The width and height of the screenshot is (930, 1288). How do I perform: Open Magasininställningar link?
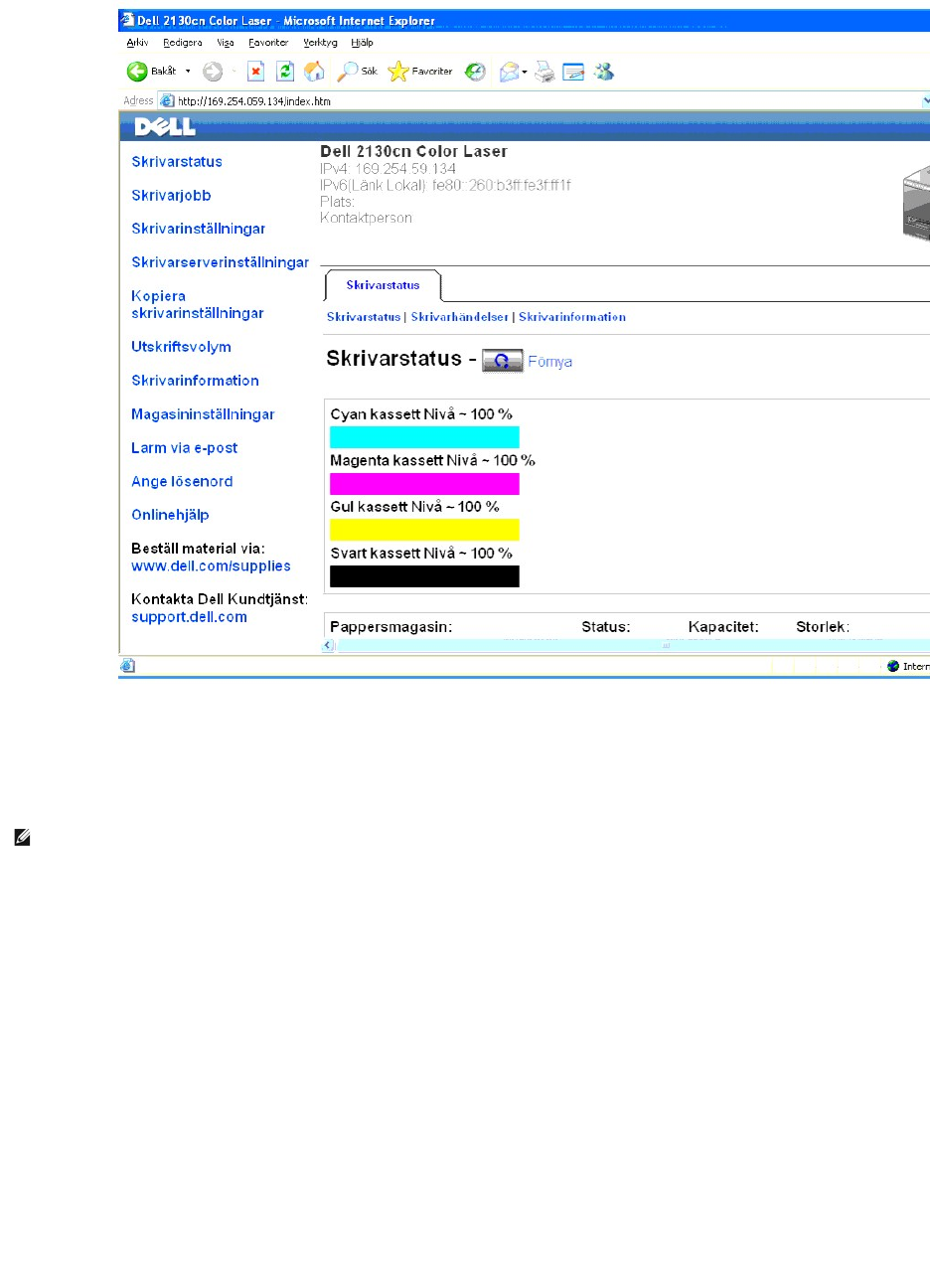203,414
